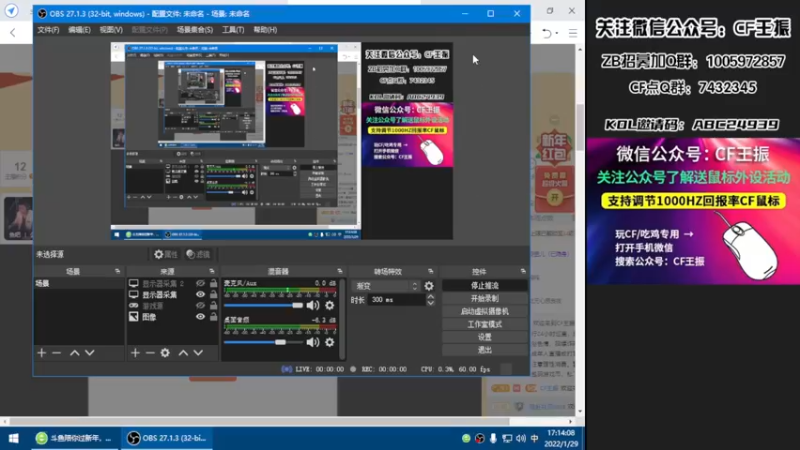Move the source up in the 来源 panel
The width and height of the screenshot is (800, 450).
click(183, 353)
